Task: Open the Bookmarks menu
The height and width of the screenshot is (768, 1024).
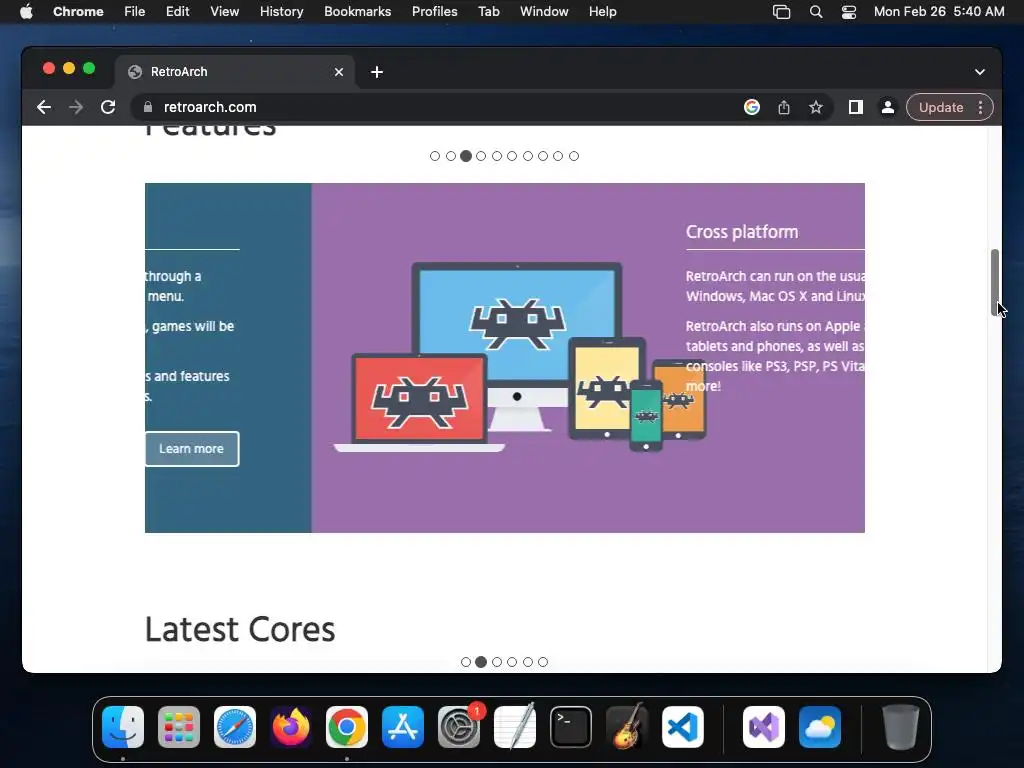Action: click(x=357, y=11)
